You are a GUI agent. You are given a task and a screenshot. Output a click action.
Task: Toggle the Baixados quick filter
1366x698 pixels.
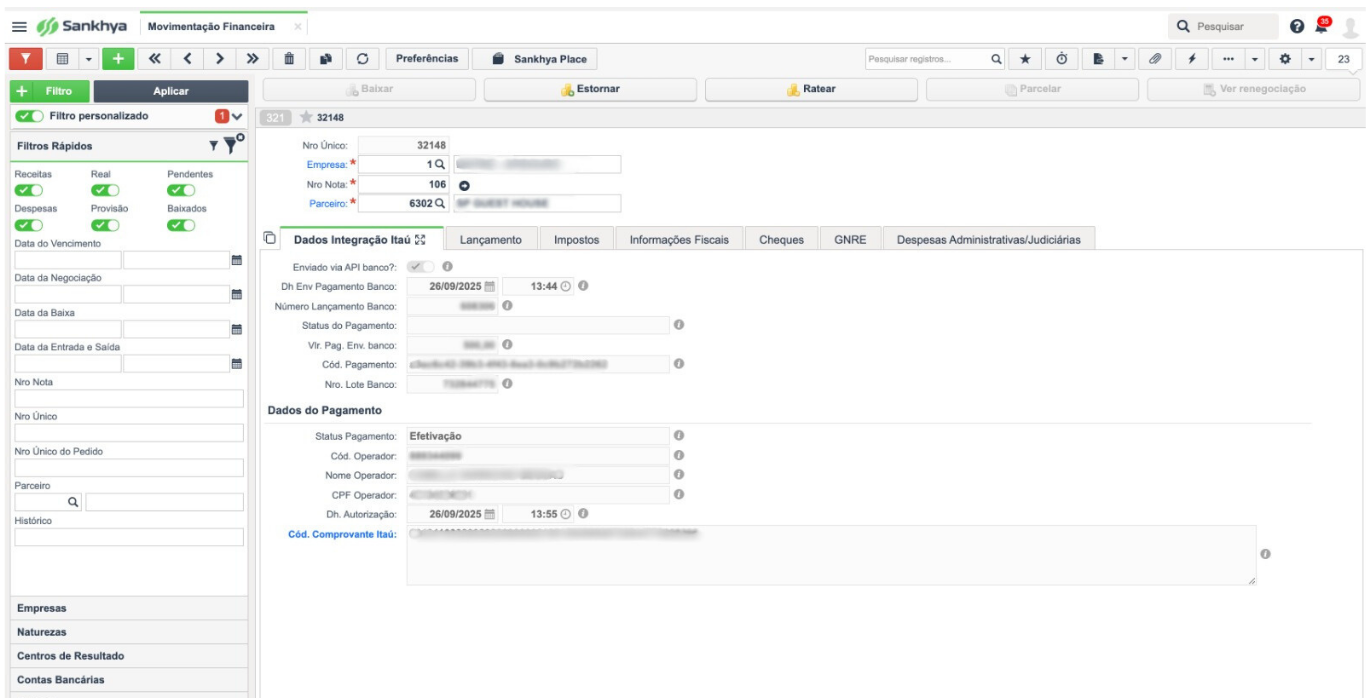pyautogui.click(x=181, y=225)
